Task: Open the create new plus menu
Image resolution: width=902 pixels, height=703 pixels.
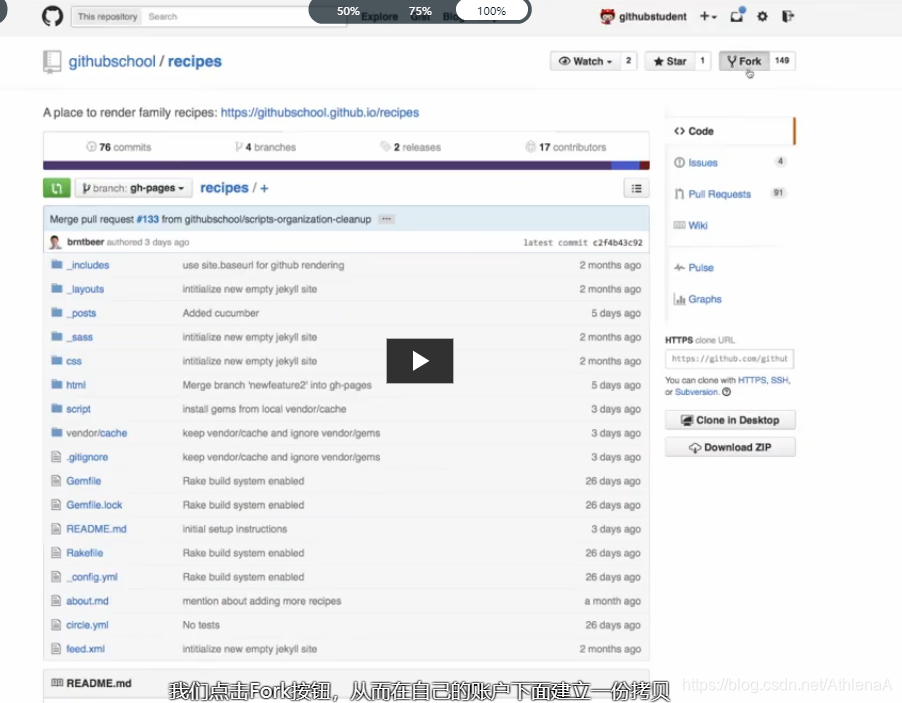Action: coord(708,16)
